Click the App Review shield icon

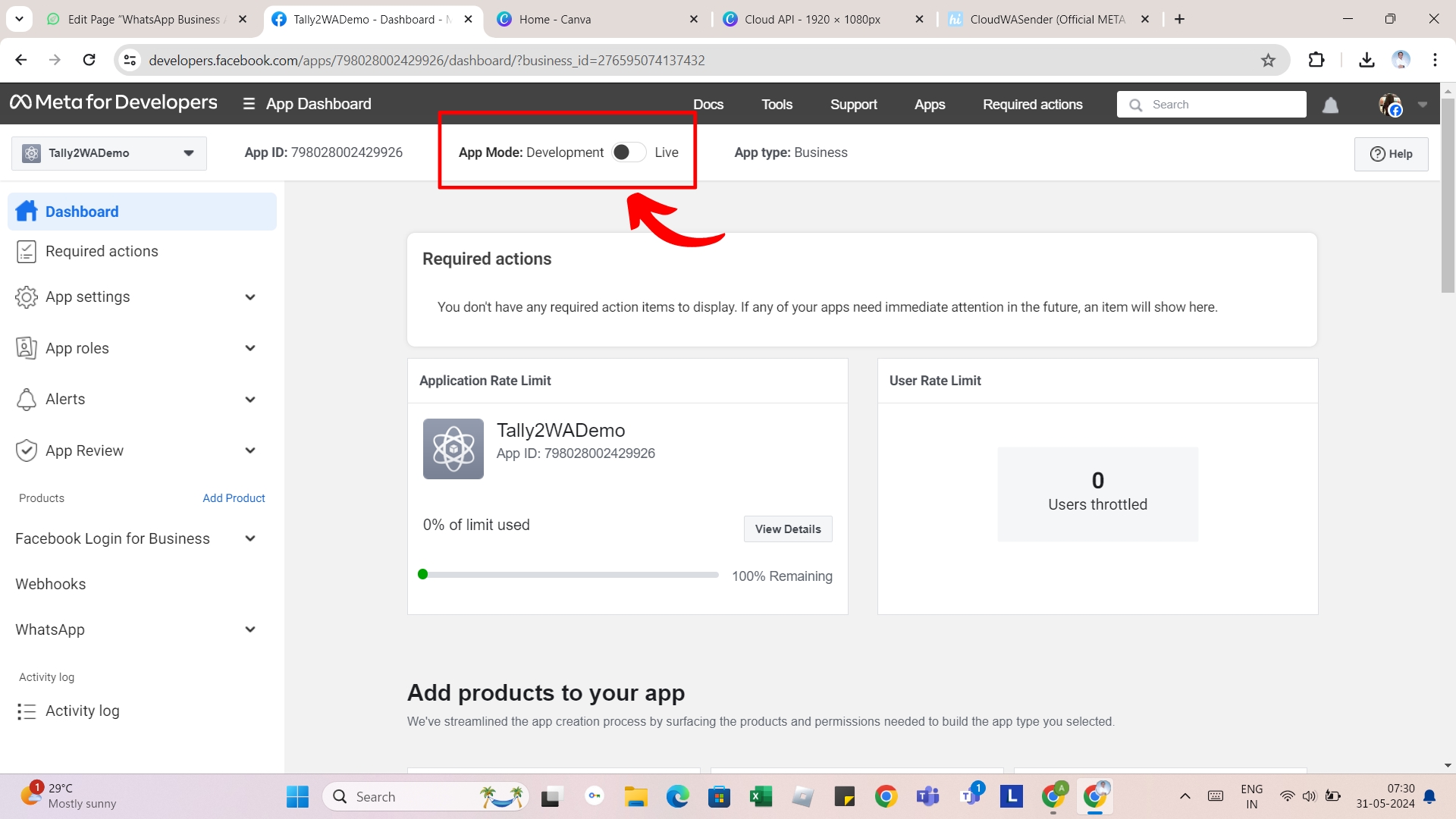point(27,450)
